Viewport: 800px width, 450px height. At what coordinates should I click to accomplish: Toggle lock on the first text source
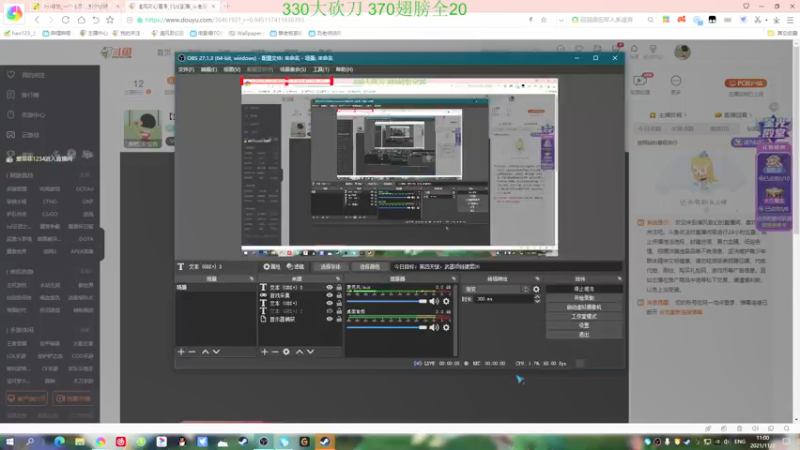point(339,287)
